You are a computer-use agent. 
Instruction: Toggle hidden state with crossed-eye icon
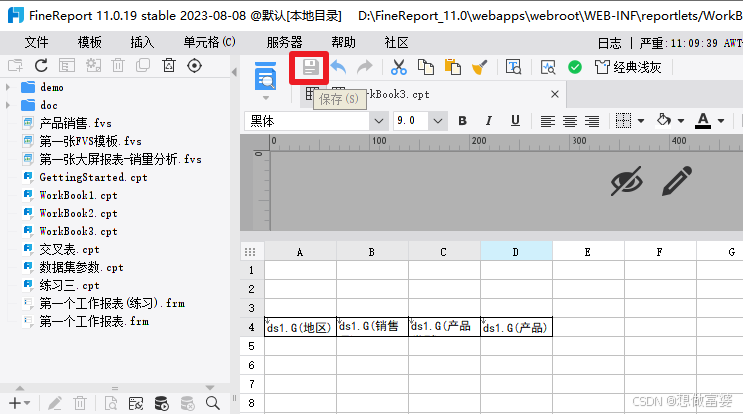pos(626,180)
